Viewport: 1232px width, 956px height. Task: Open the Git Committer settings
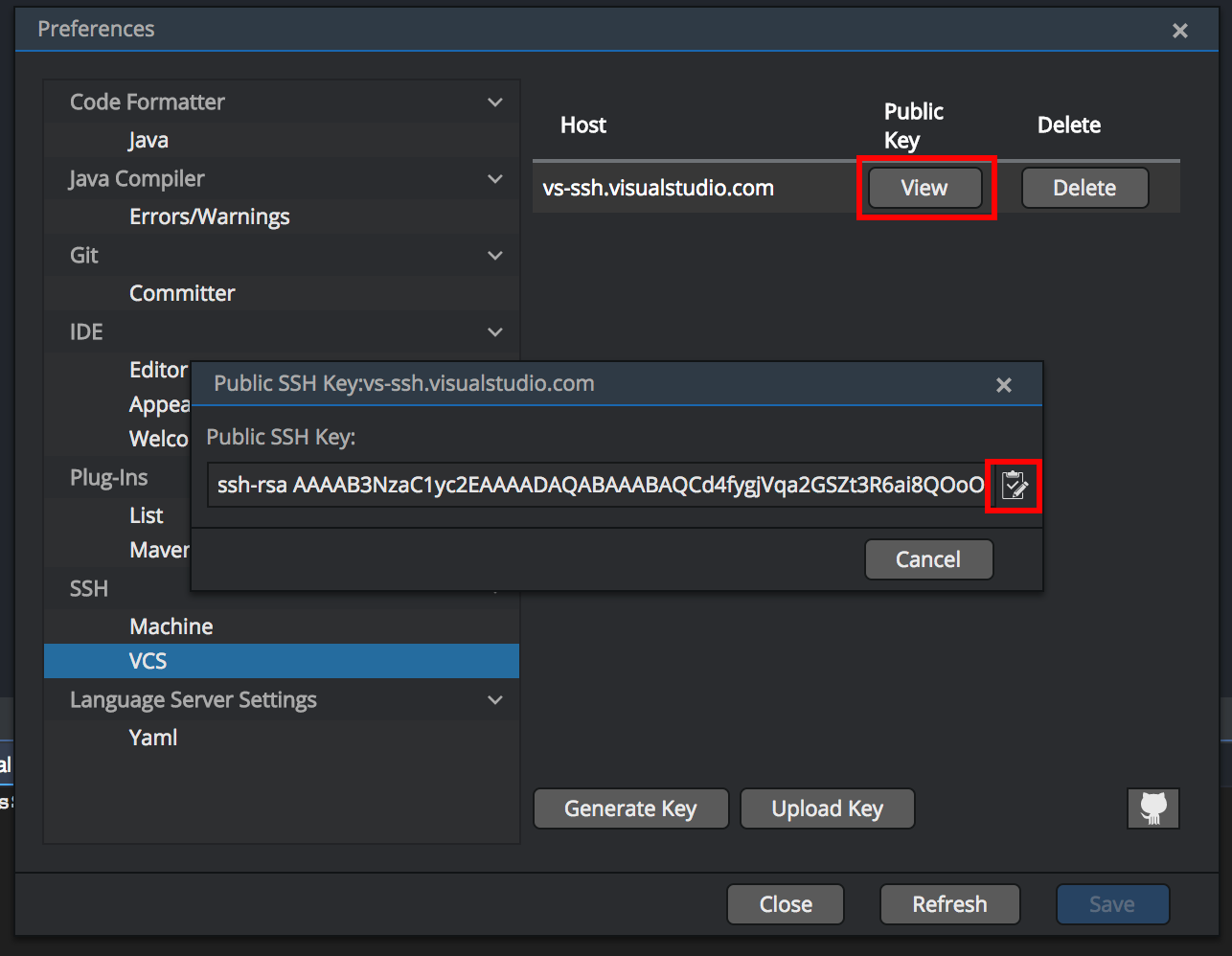(182, 293)
